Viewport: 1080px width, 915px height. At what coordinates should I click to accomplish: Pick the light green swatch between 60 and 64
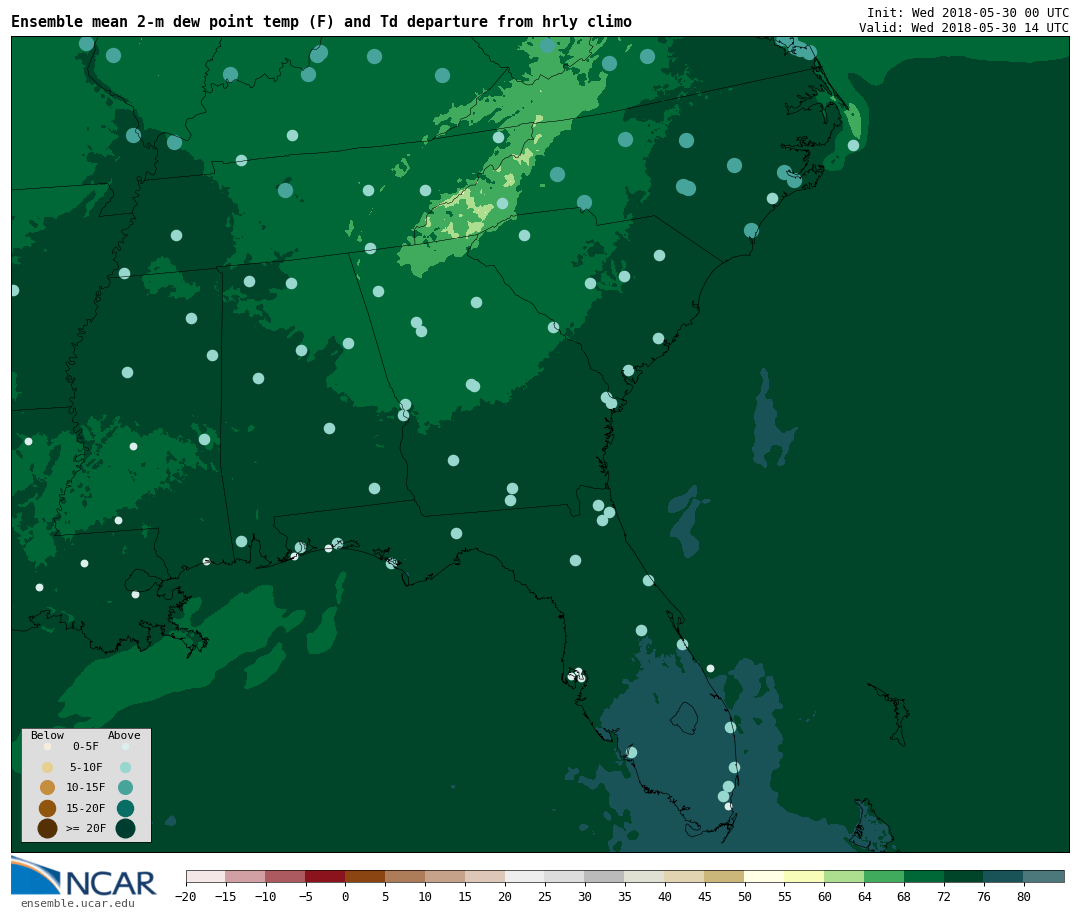pos(844,876)
